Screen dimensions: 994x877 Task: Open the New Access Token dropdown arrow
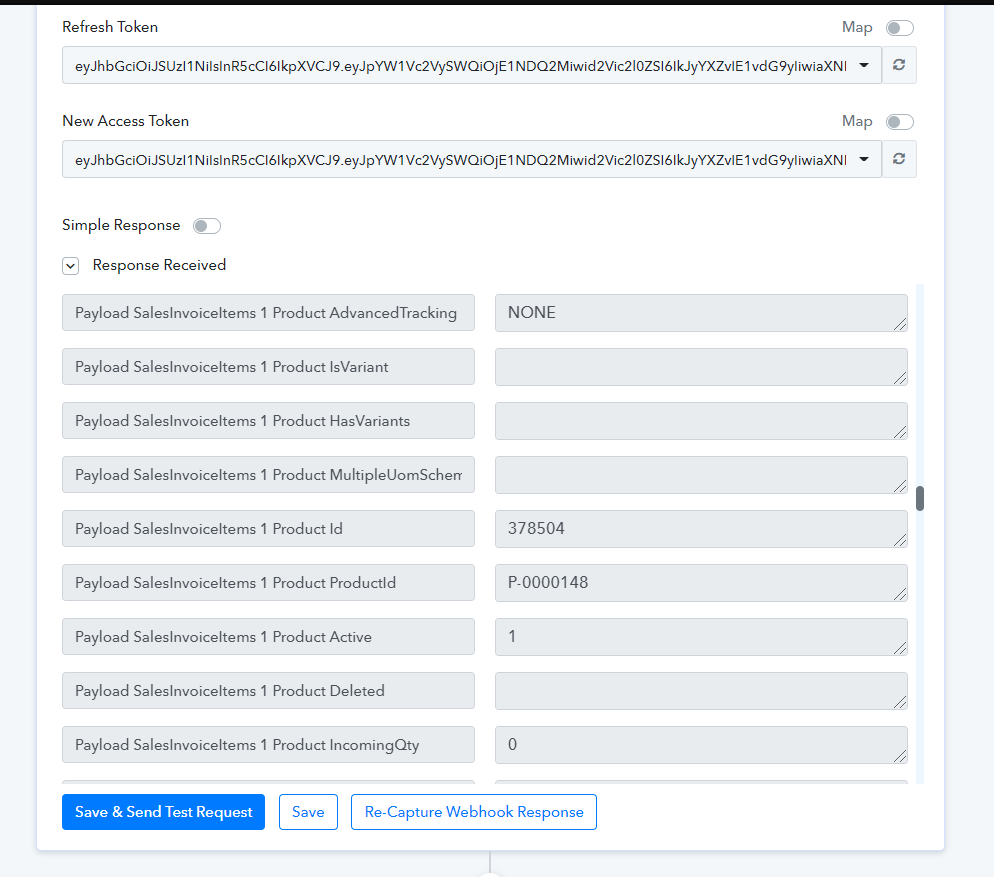(x=864, y=159)
